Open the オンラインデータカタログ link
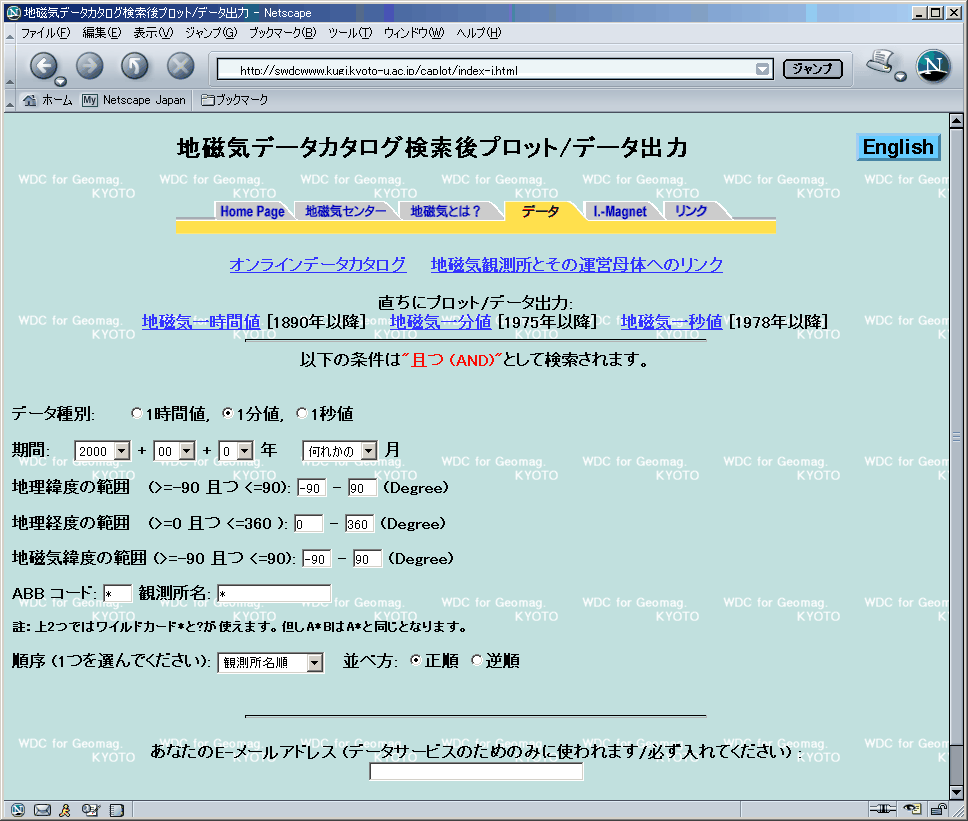This screenshot has width=968, height=821. pyautogui.click(x=318, y=264)
